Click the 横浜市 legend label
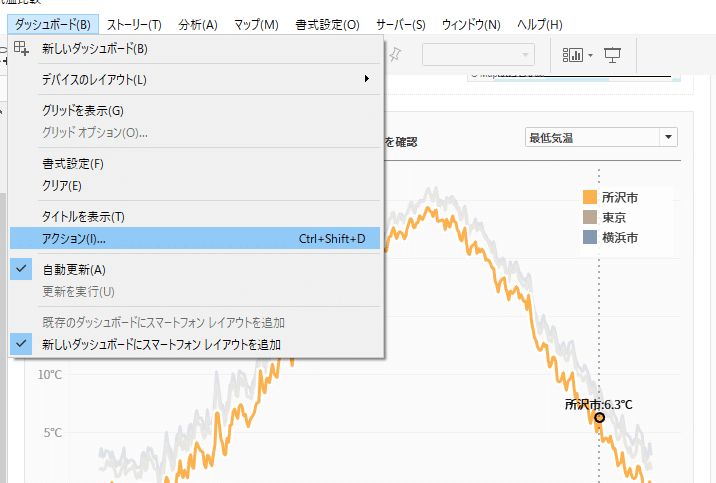Viewport: 716px width, 483px height. (620, 238)
